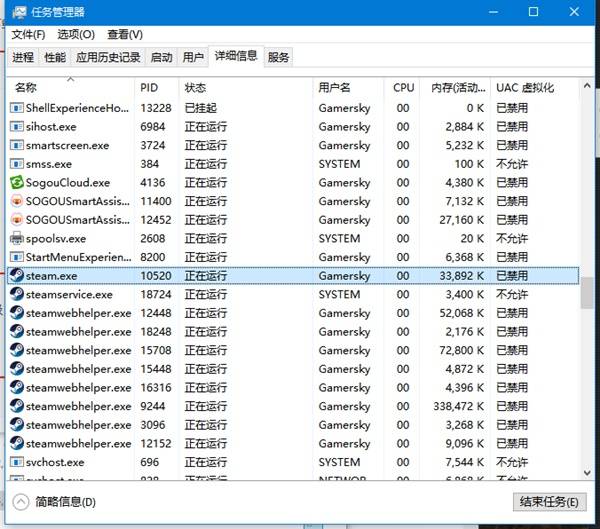Image resolution: width=600 pixels, height=529 pixels.
Task: Switch to the 服务 tab
Action: tap(279, 58)
